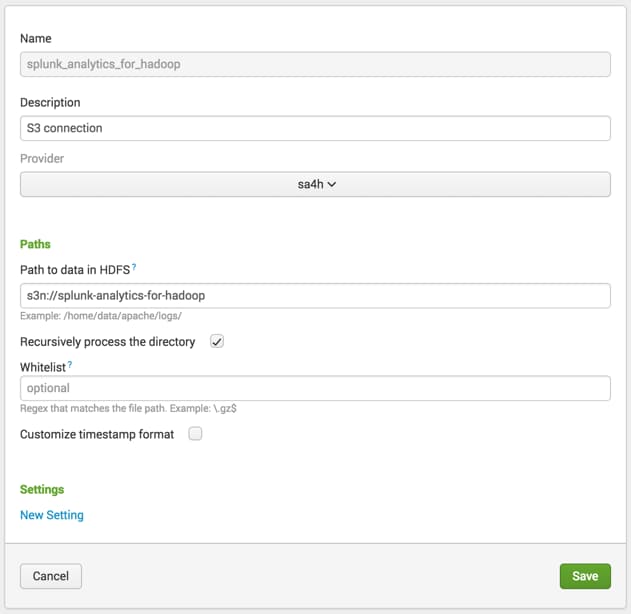Screen dimensions: 631x614
Task: Open the Whitelist help question mark
Action: coord(70,364)
